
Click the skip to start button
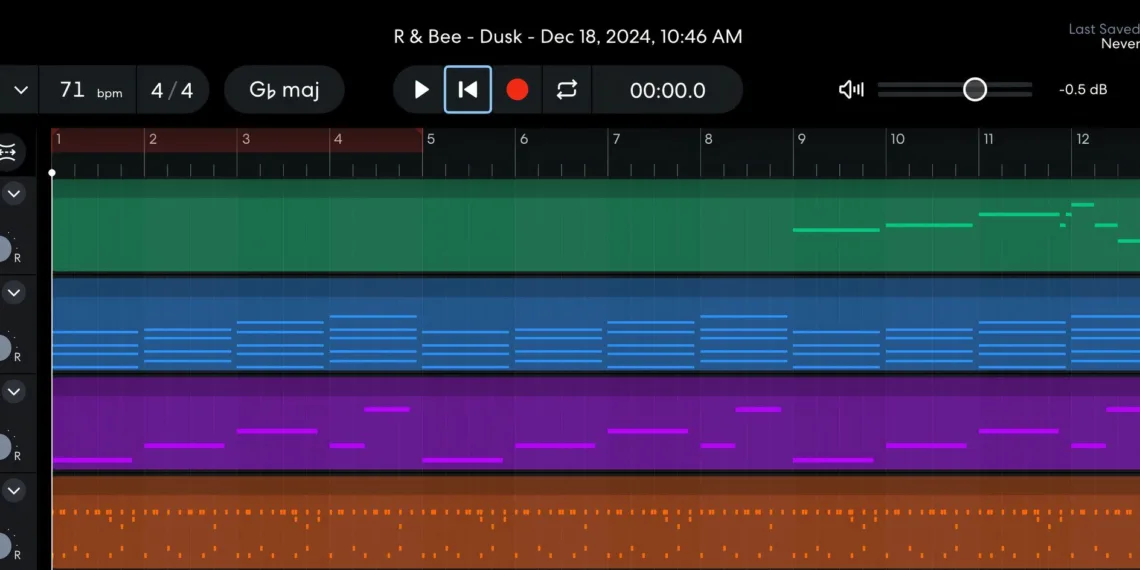pyautogui.click(x=467, y=90)
